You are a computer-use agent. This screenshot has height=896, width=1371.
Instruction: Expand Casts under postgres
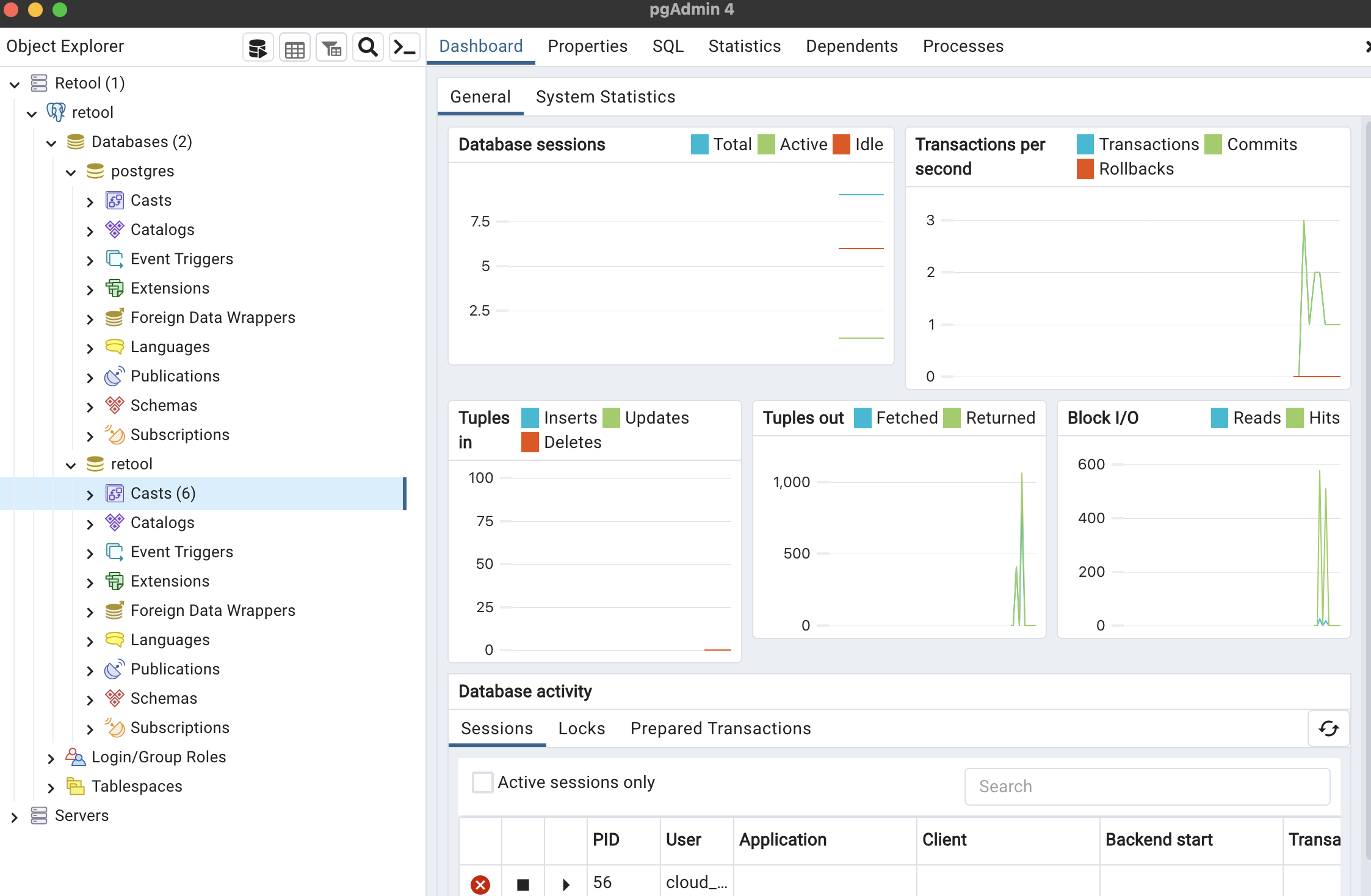(x=90, y=201)
